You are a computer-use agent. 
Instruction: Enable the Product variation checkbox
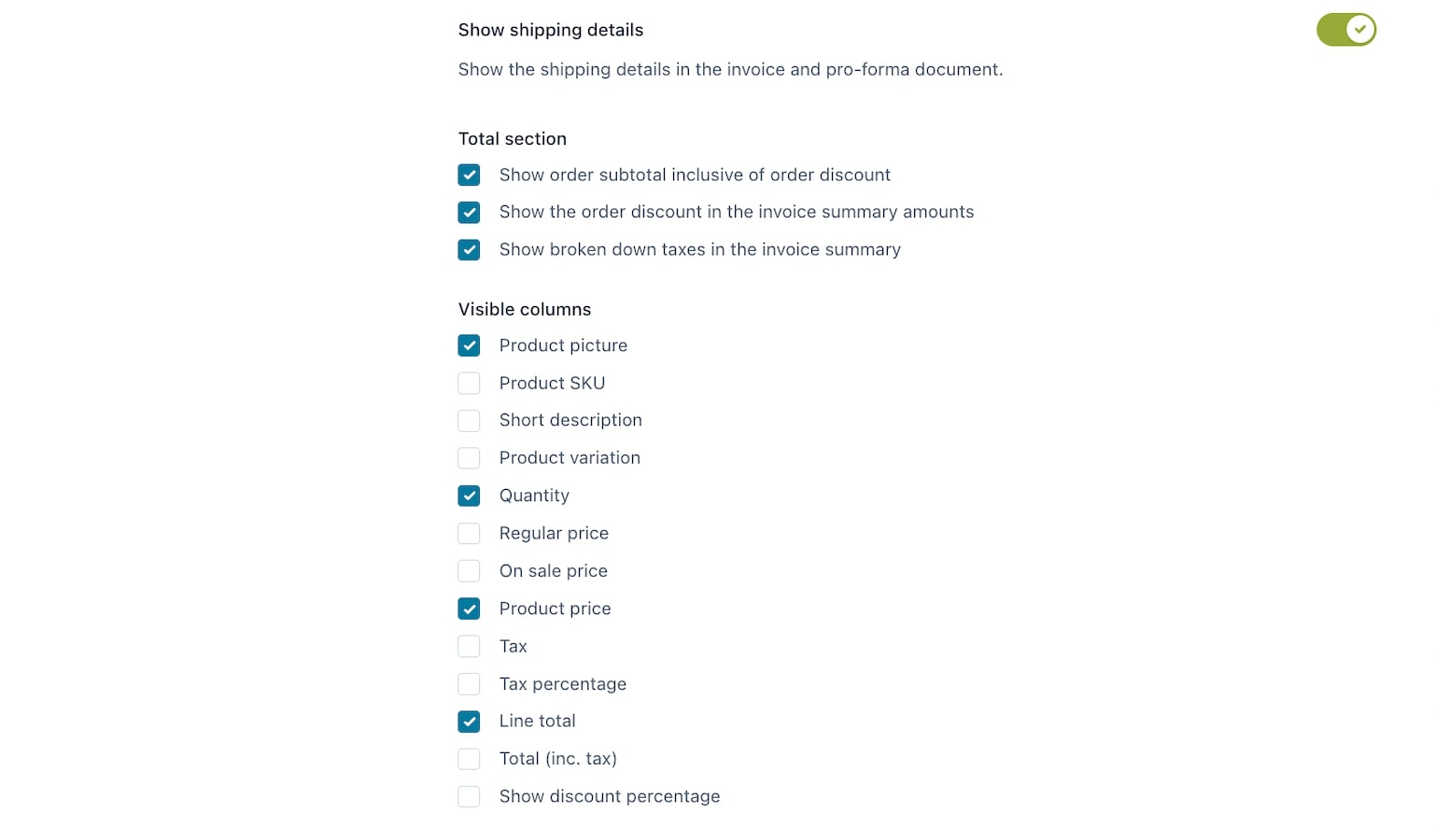tap(469, 458)
